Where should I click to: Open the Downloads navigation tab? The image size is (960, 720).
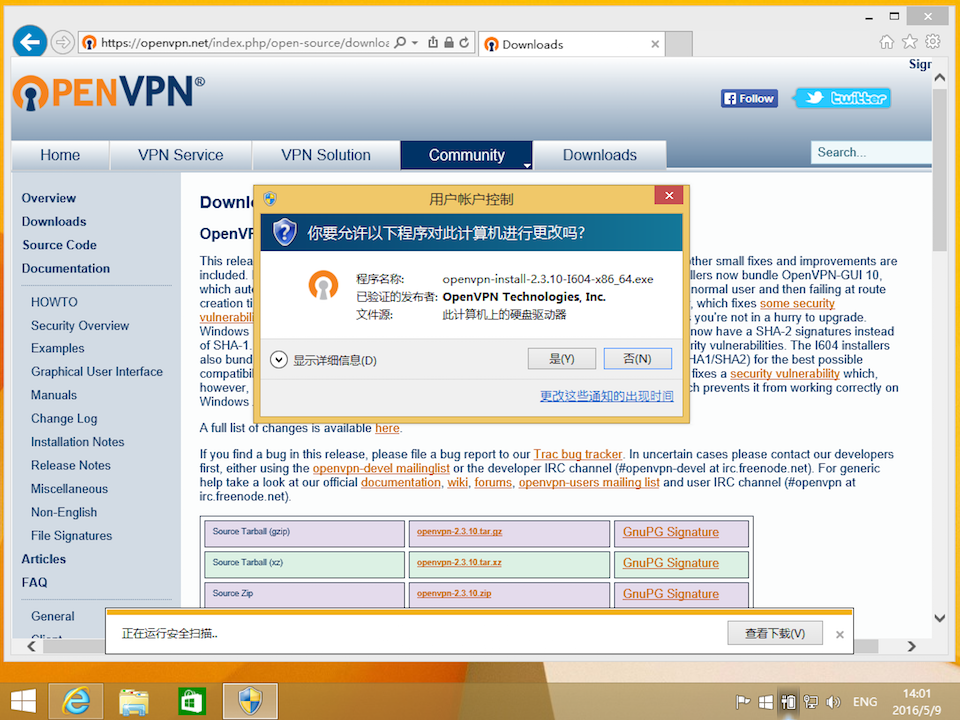pyautogui.click(x=599, y=155)
